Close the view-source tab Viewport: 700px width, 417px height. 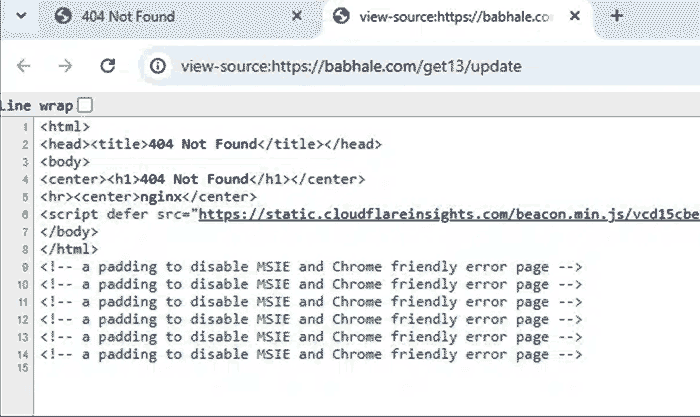coord(575,16)
